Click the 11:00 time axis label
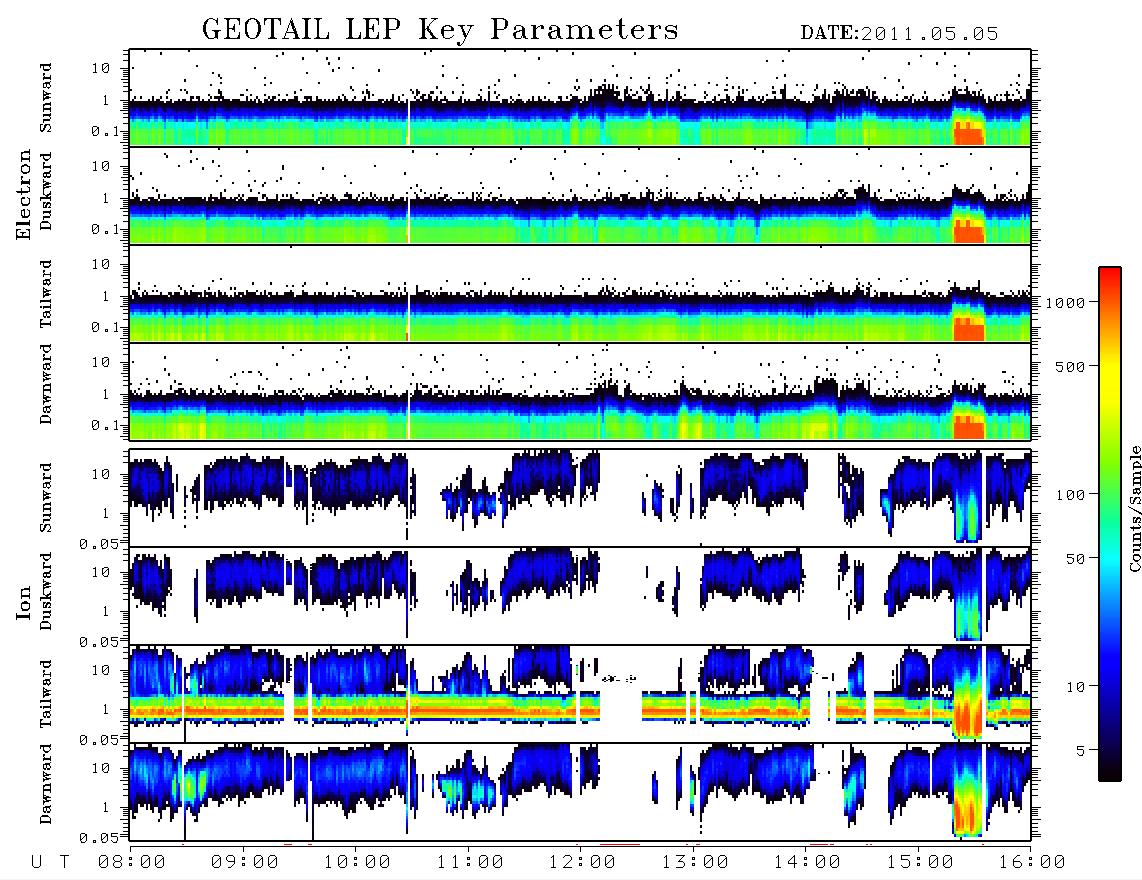Screen dimensions: 1142x880 469,862
